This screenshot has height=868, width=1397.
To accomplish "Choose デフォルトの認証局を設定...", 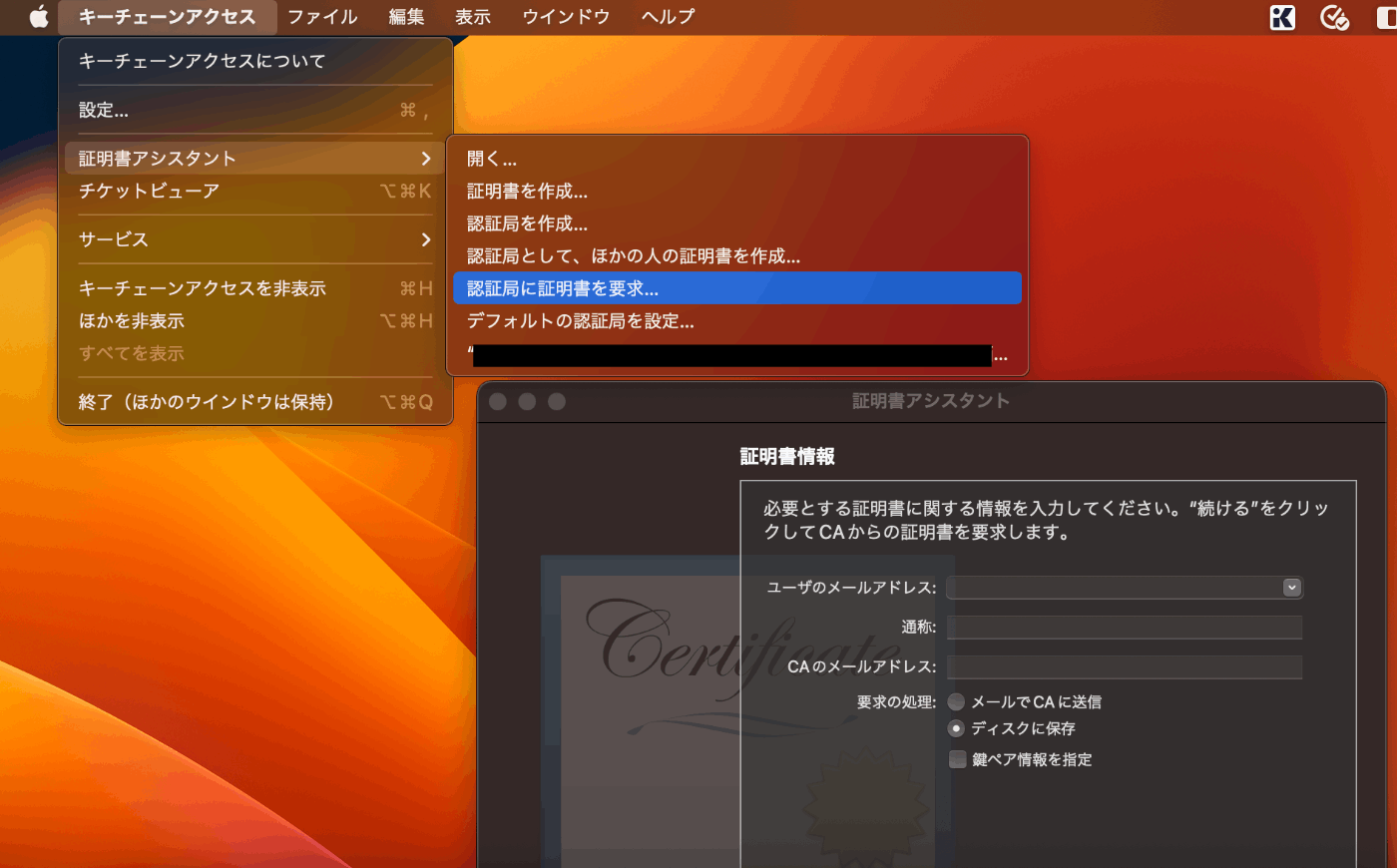I will (737, 321).
